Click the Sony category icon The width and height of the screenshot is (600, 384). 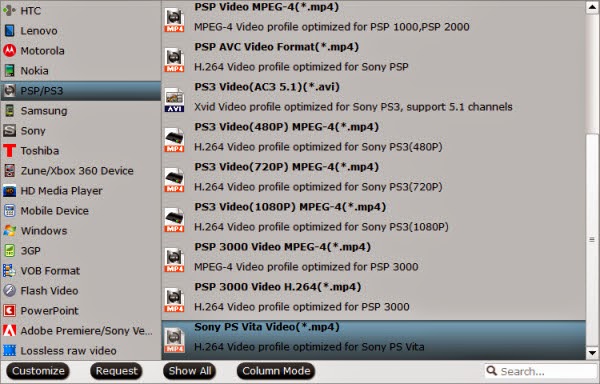(10, 130)
